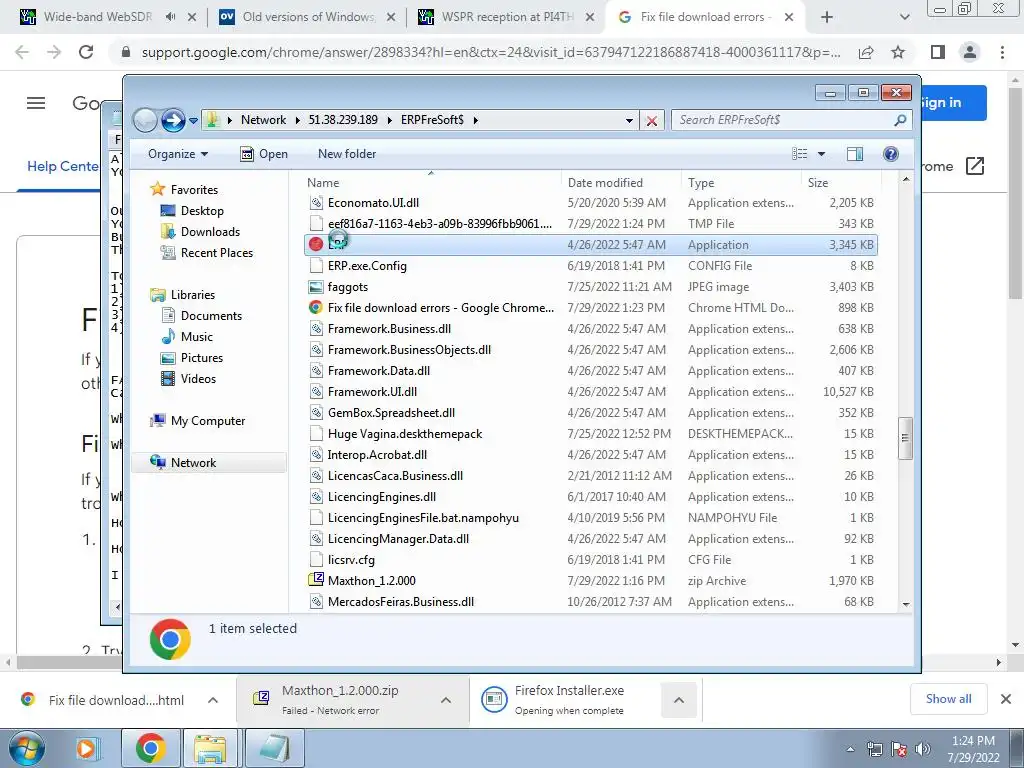Open Videos library
1024x768 pixels.
(198, 379)
